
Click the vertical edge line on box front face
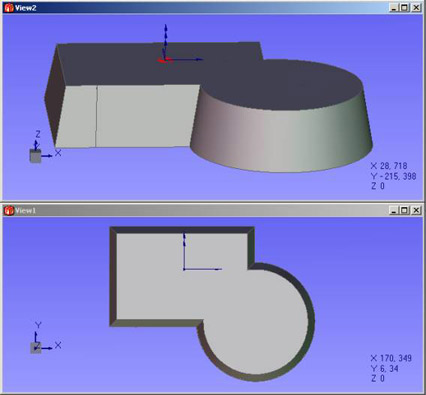coord(97,116)
